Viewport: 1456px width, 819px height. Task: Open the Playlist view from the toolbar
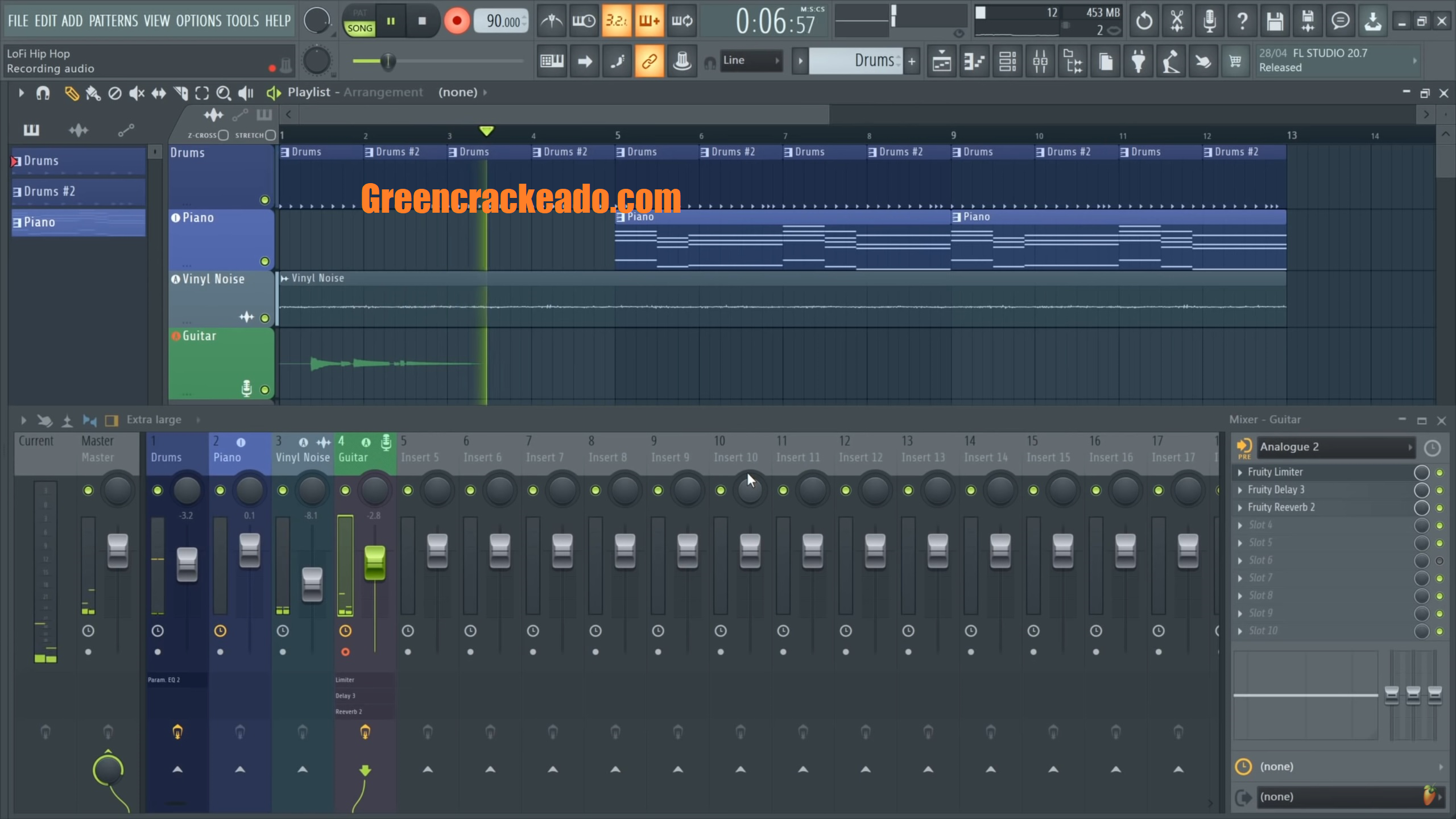(942, 61)
